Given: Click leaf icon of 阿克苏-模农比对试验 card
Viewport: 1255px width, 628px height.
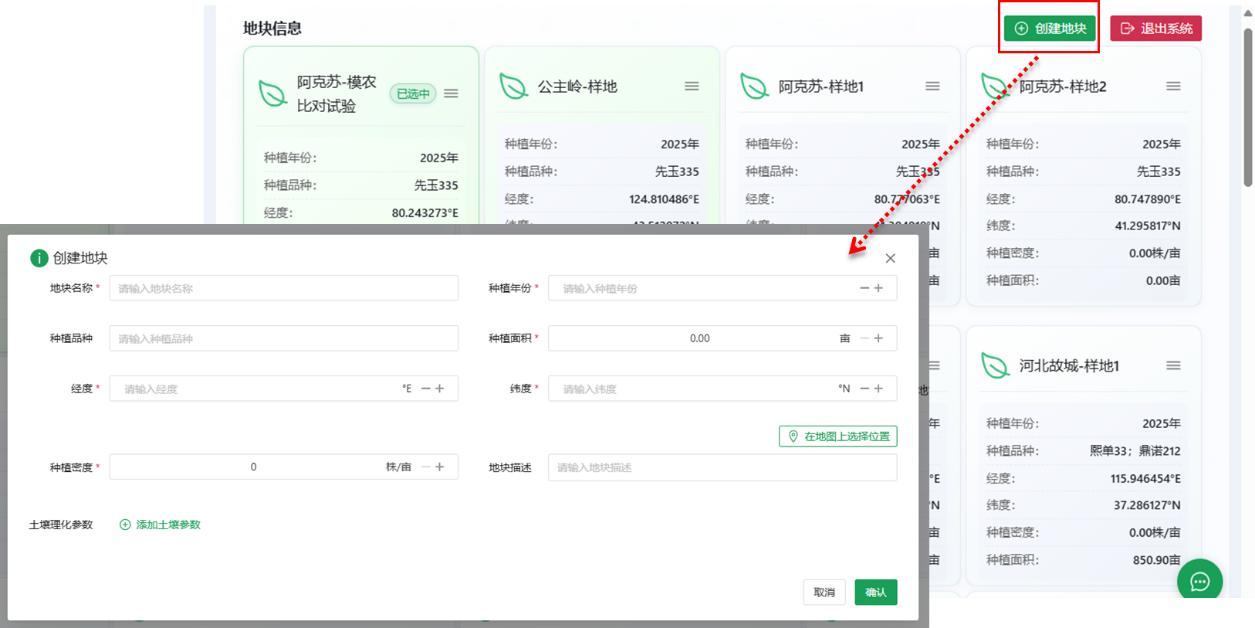Looking at the screenshot, I should pyautogui.click(x=273, y=93).
